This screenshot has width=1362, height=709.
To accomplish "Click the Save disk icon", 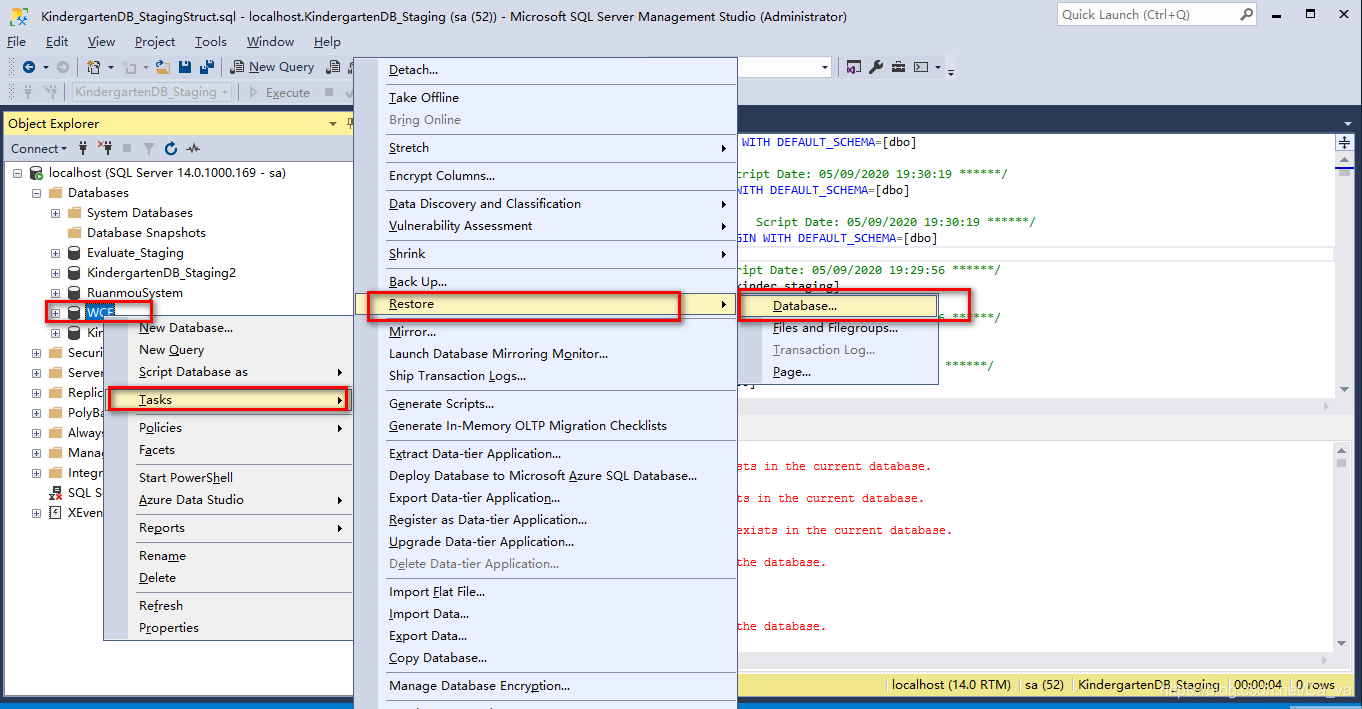I will pos(185,67).
